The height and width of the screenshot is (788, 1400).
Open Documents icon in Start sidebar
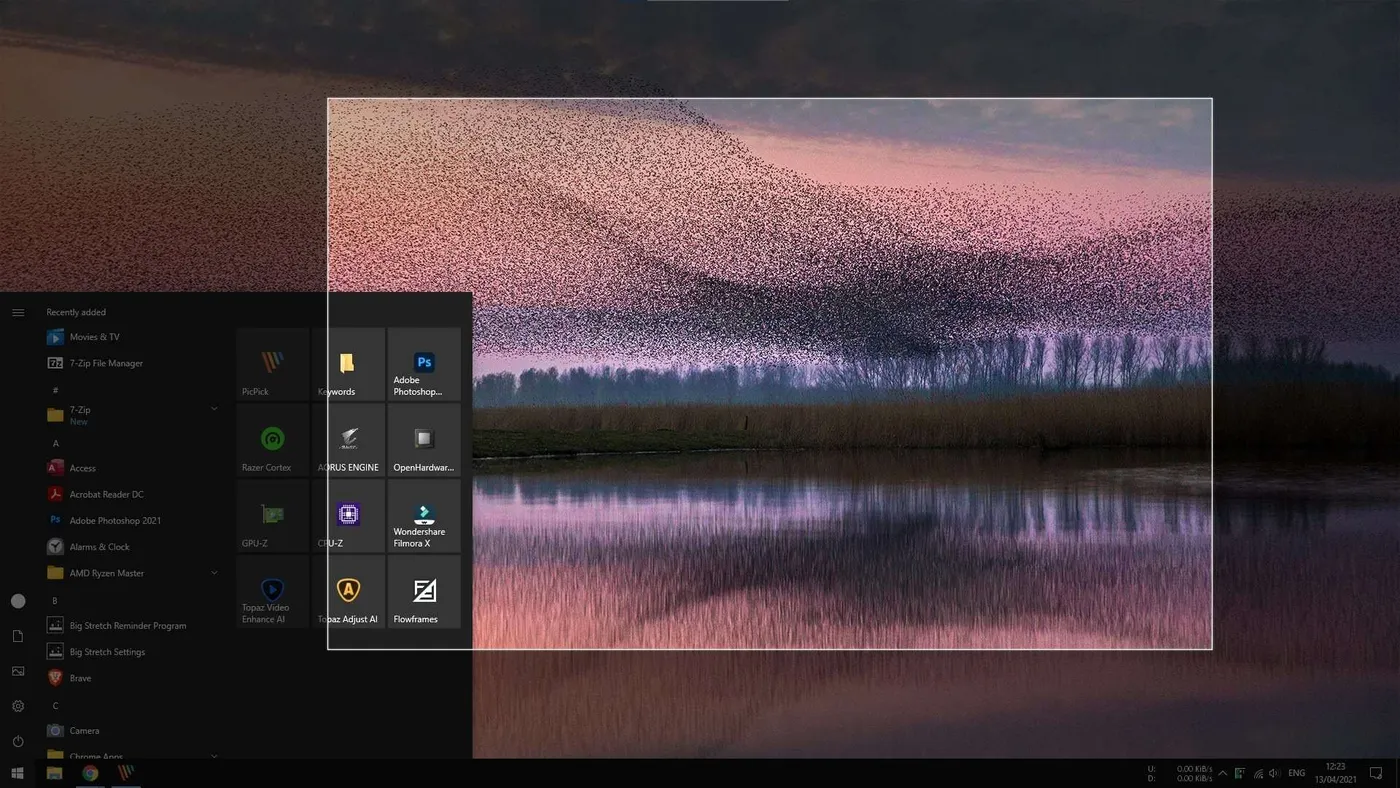point(18,636)
